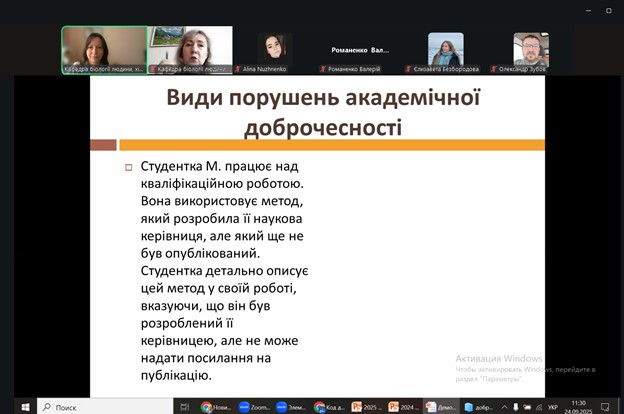The width and height of the screenshot is (624, 414).
Task: Click the Task View taskbar icon
Action: [x=184, y=407]
